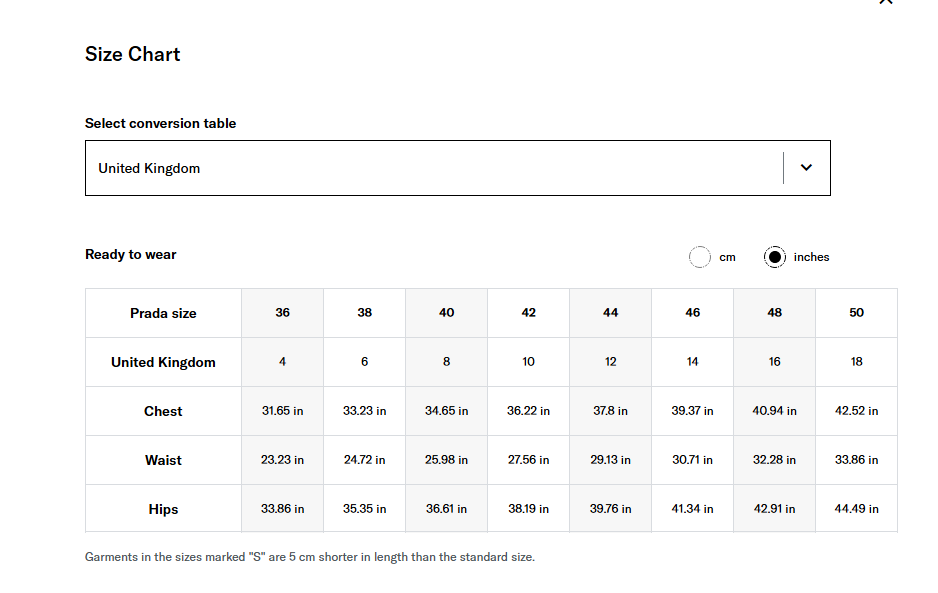The image size is (938, 593).
Task: Click UK size 10 cell
Action: pos(528,362)
